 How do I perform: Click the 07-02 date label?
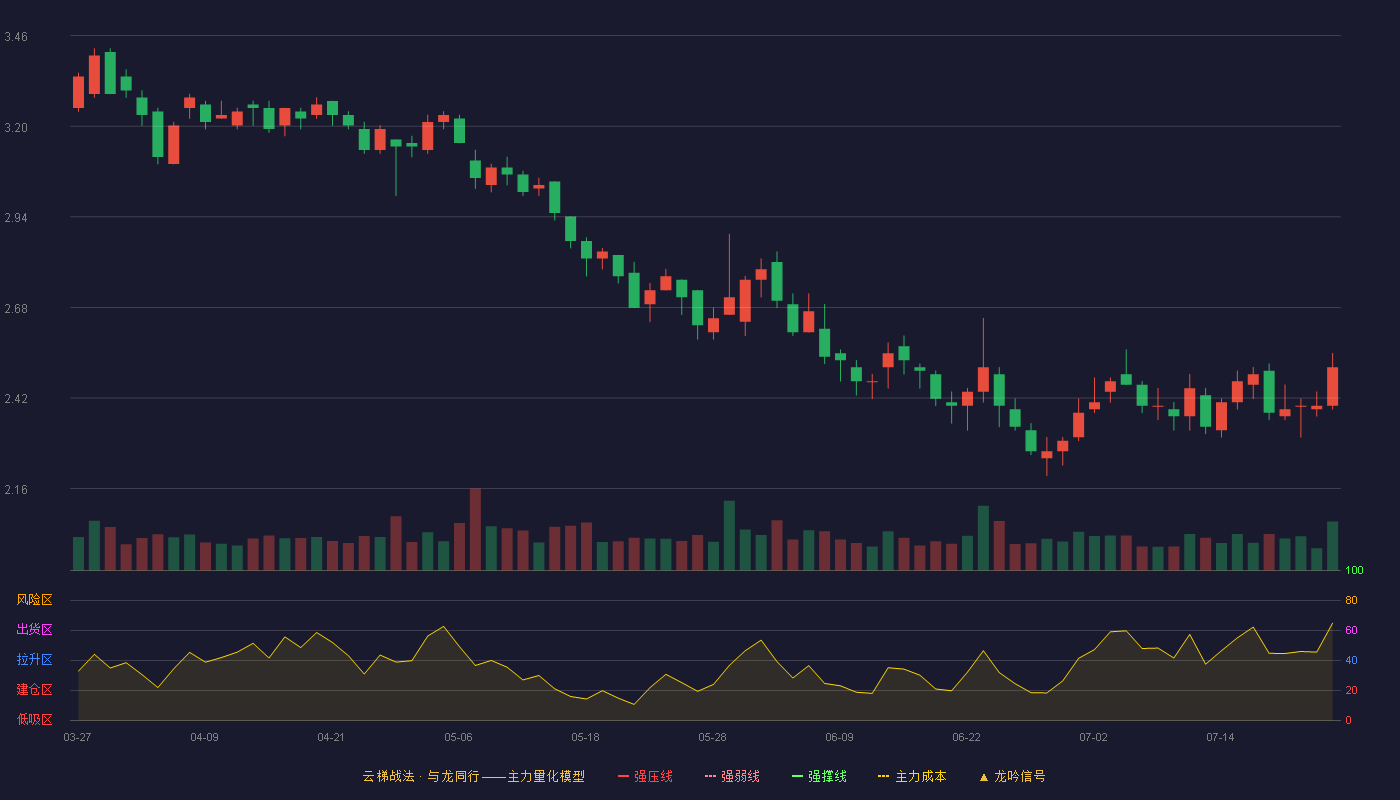[1093, 737]
